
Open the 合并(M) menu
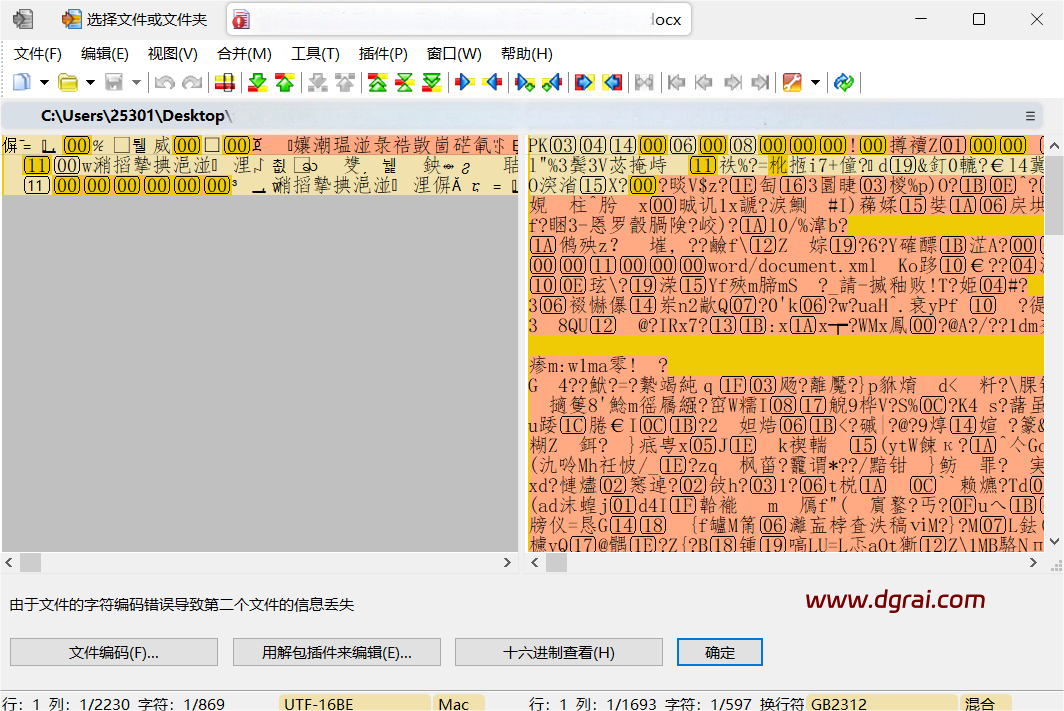244,54
